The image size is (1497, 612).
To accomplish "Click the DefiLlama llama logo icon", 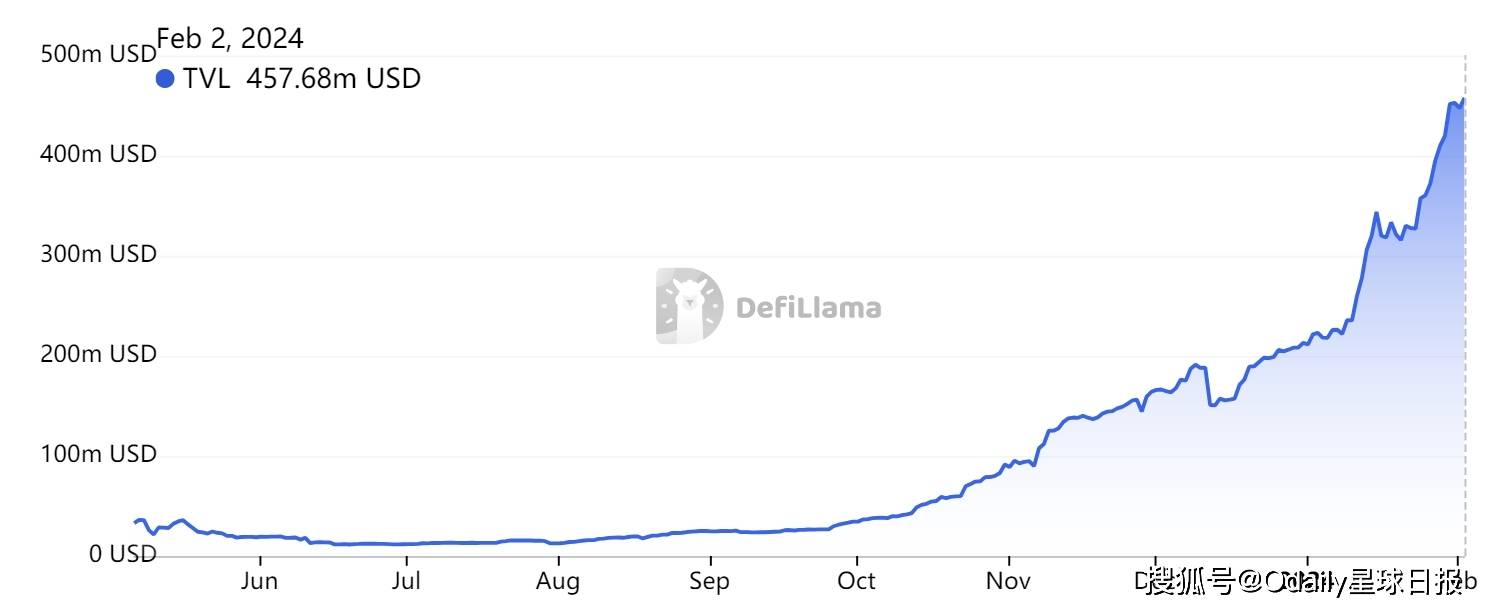I will [x=689, y=306].
